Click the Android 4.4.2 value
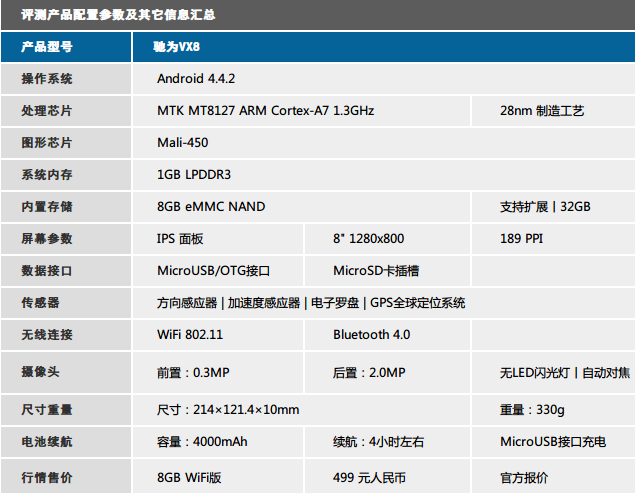This screenshot has width=635, height=493. 196,79
